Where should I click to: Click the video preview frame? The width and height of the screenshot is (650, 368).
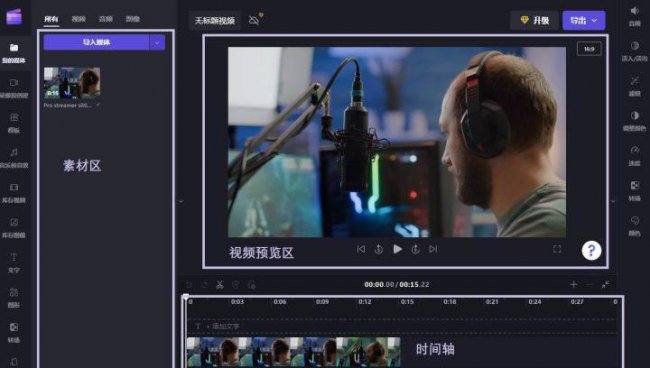coord(397,142)
